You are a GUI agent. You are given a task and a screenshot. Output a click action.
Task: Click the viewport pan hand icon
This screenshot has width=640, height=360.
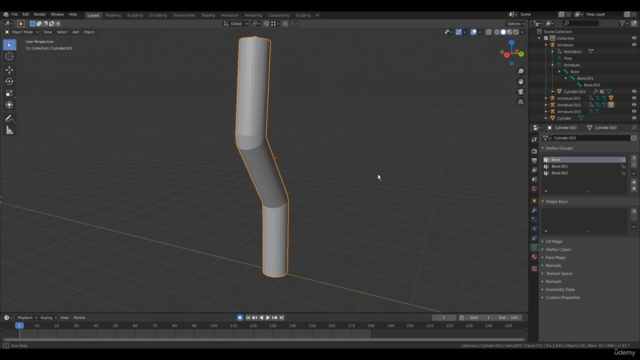click(521, 82)
